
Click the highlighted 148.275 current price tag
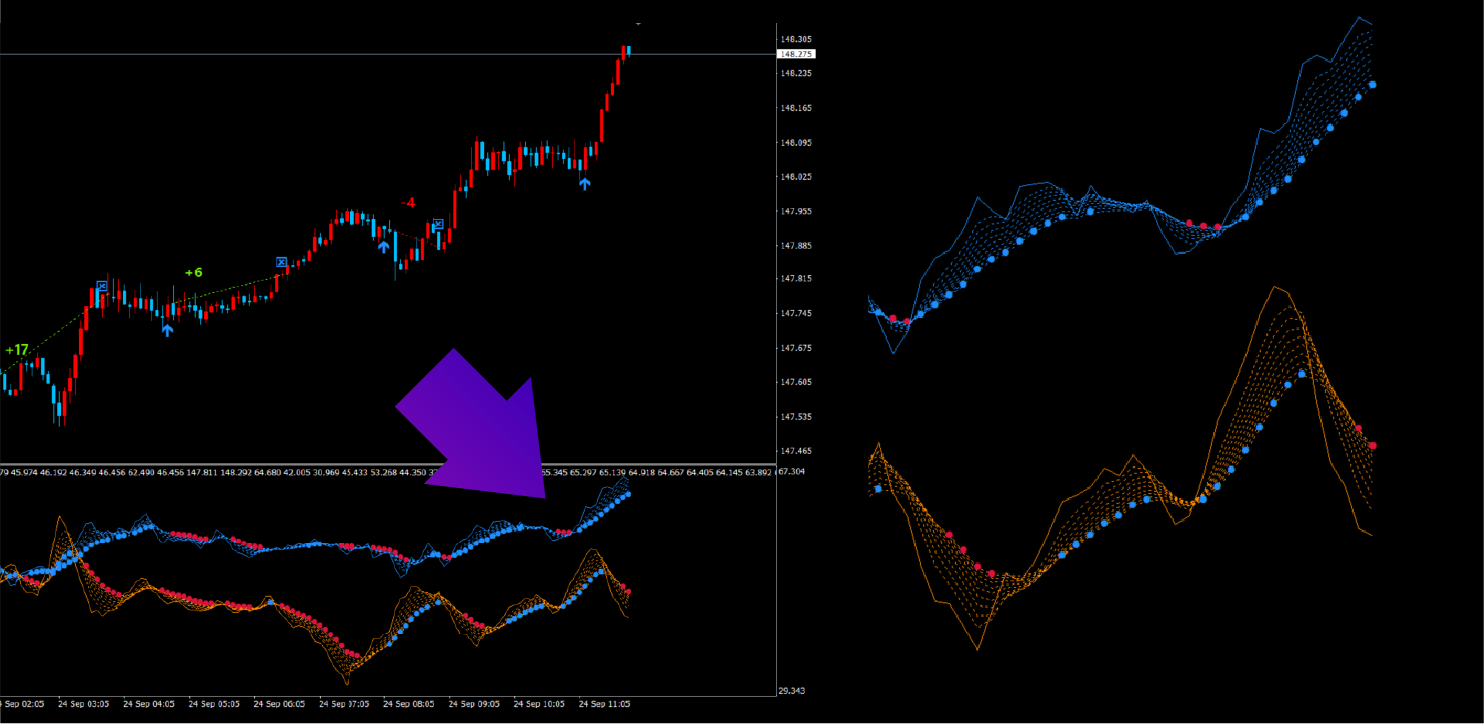click(x=796, y=54)
